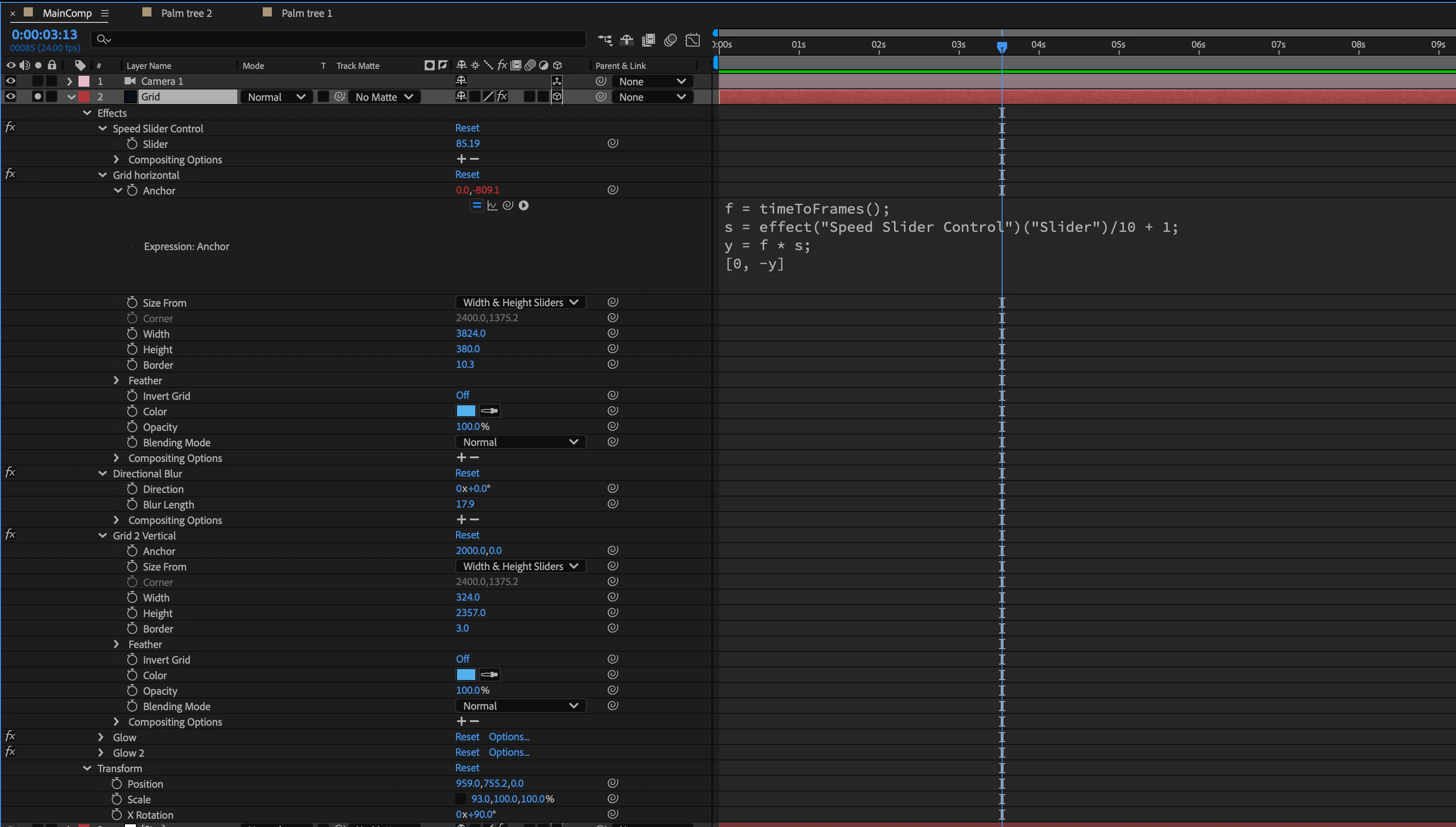Hide the Camera 1 layer with its eye icon
The width and height of the screenshot is (1456, 827).
(x=10, y=81)
